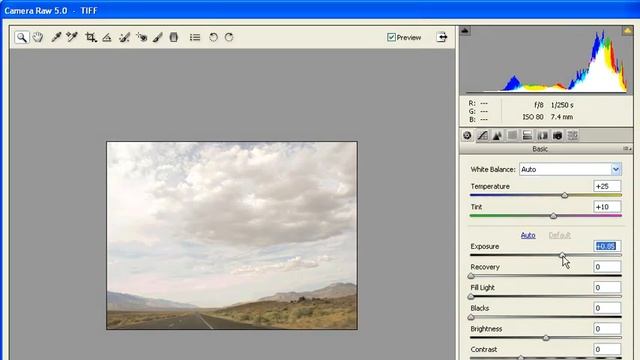Click the Fill Light slider handle
Screen dimensions: 640x360
471,296
